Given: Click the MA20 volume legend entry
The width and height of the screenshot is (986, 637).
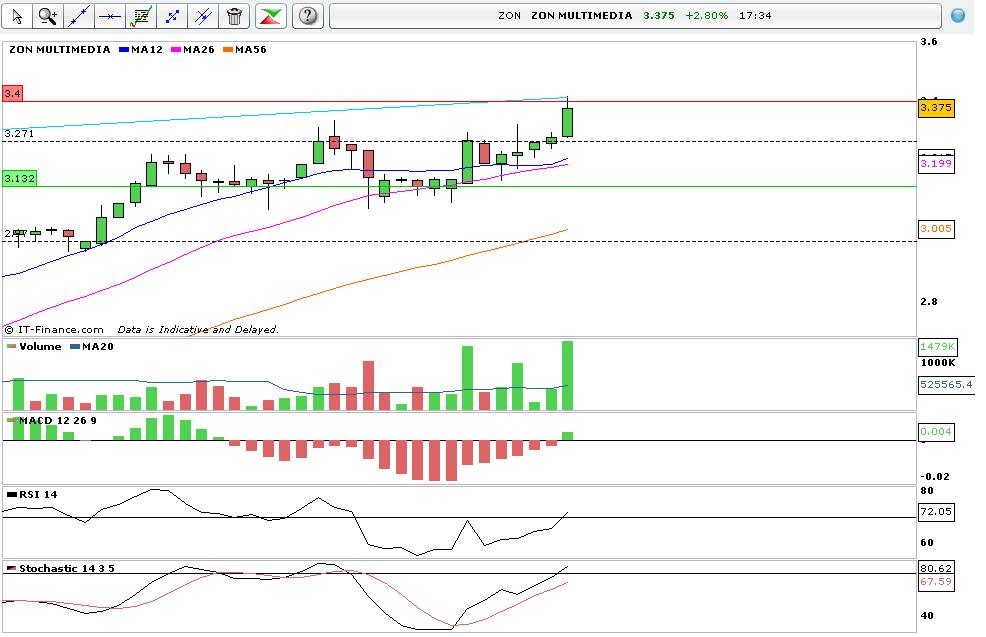Looking at the screenshot, I should coord(92,346).
